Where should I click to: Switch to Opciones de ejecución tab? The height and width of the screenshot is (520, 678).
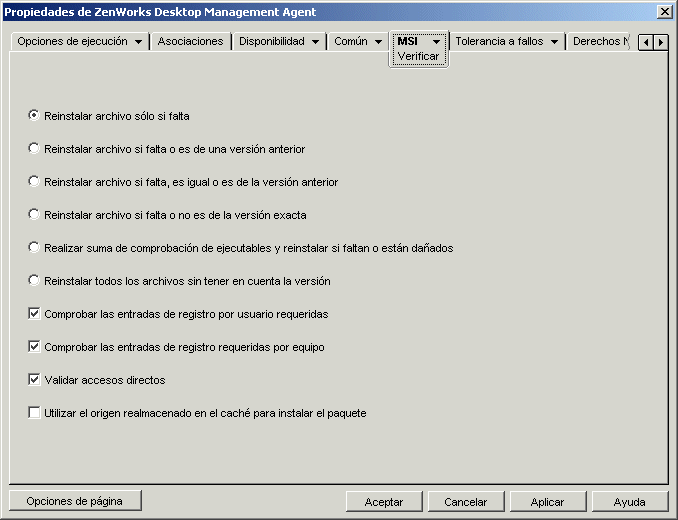pos(73,41)
